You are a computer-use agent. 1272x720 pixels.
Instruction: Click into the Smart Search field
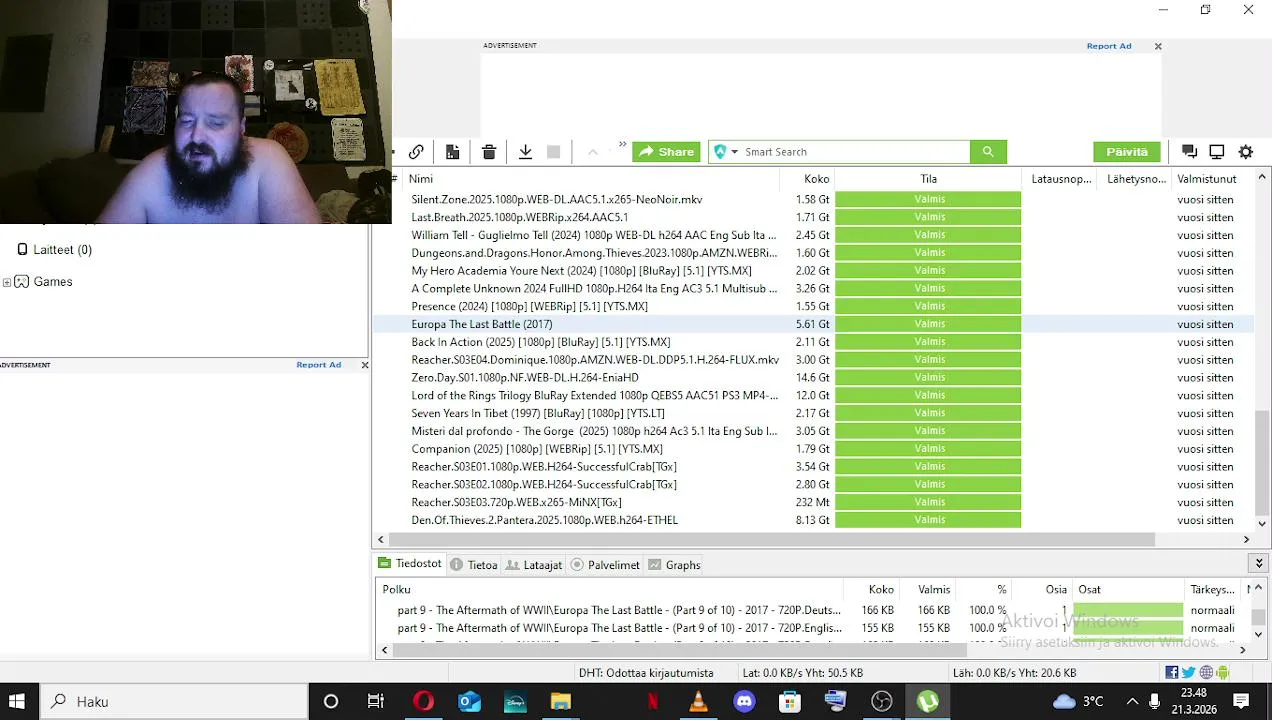tap(855, 152)
